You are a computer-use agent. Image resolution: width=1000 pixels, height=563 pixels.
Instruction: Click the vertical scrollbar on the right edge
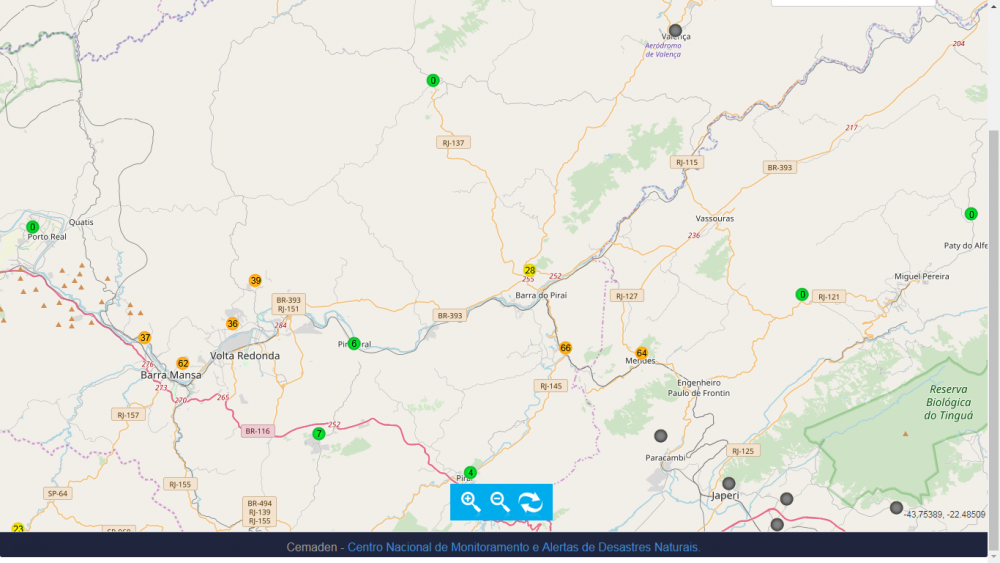point(994,300)
